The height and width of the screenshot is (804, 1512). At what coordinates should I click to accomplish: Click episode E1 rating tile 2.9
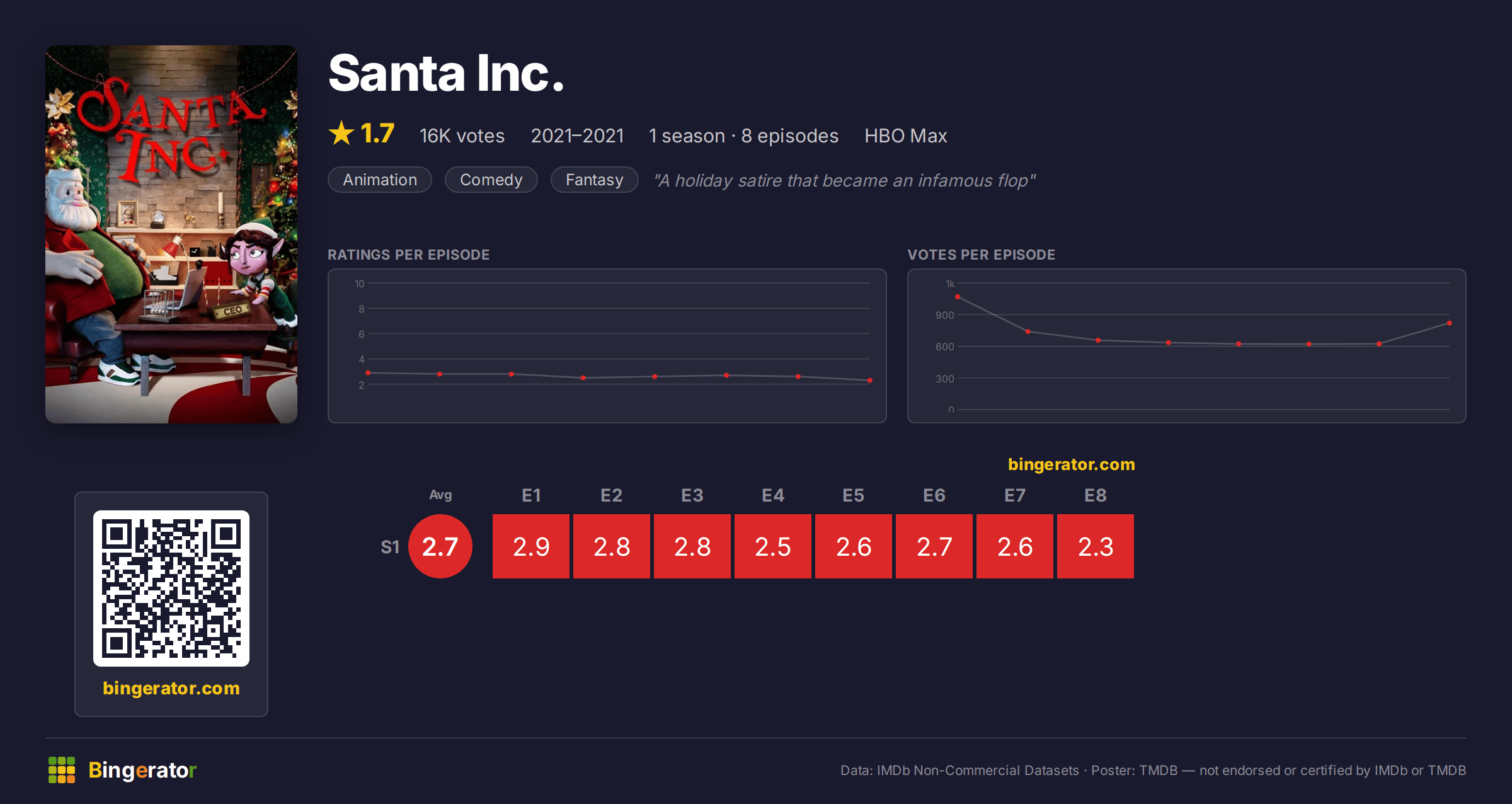click(x=531, y=546)
